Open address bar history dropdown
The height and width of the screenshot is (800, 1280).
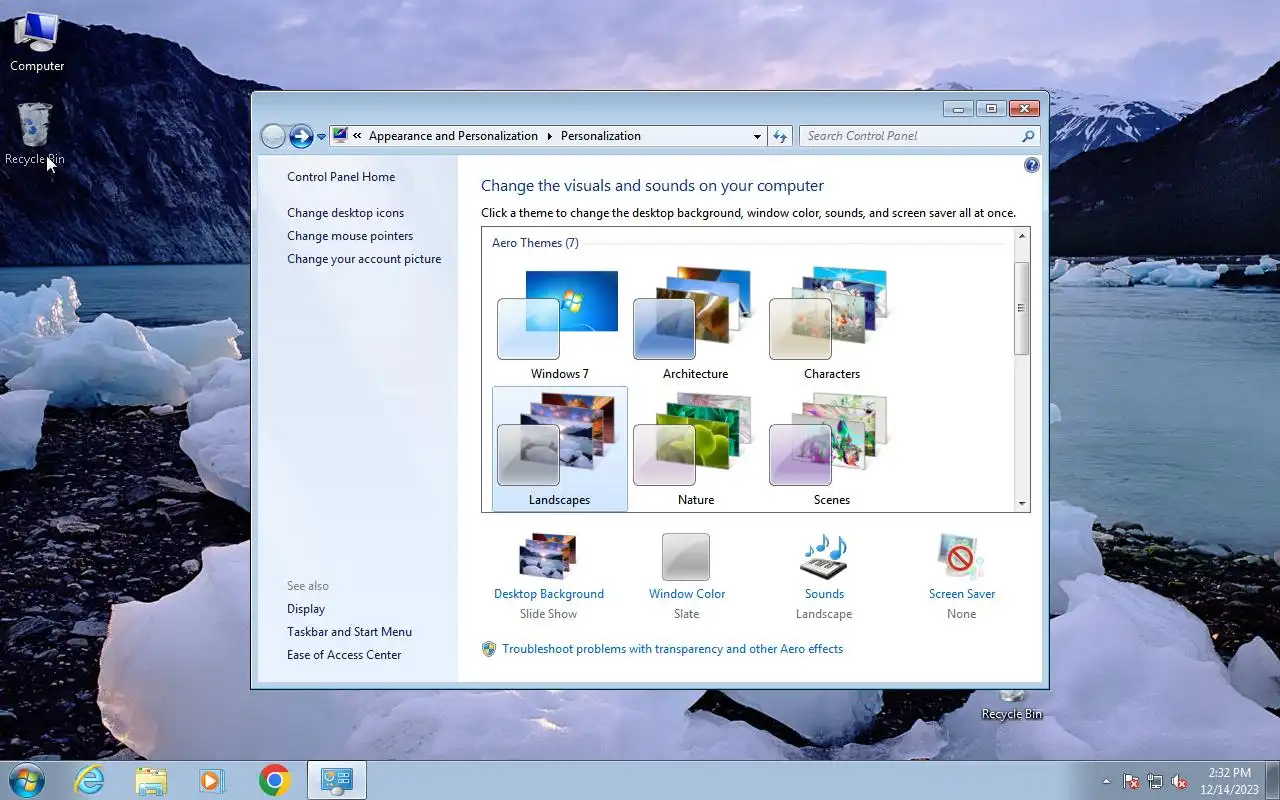tap(757, 136)
